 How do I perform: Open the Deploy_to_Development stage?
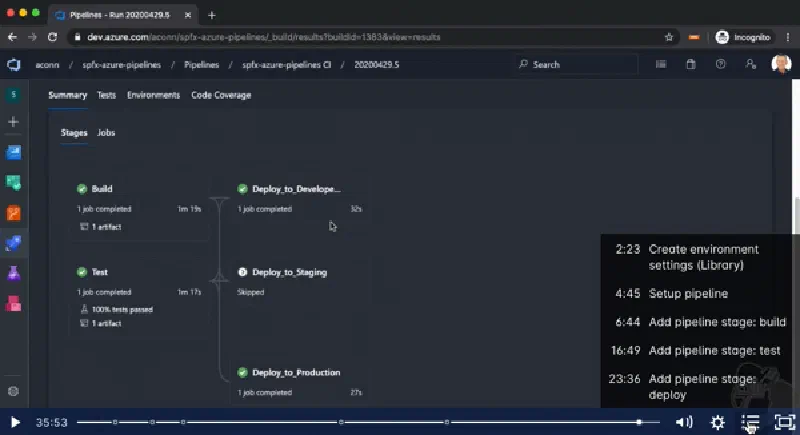(296, 189)
